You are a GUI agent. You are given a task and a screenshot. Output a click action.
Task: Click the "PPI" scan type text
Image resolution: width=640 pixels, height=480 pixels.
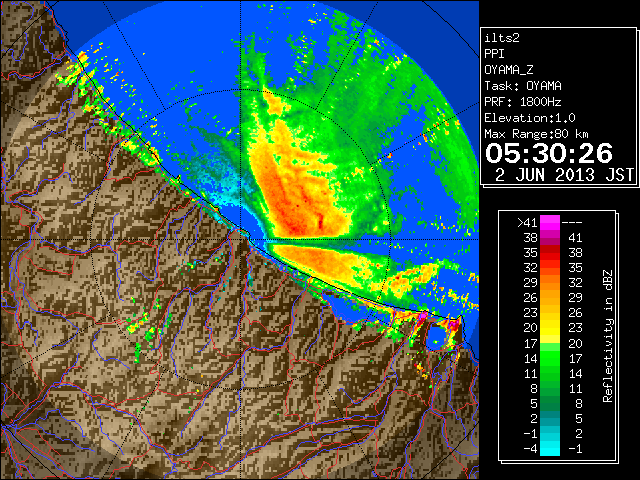pyautogui.click(x=494, y=54)
